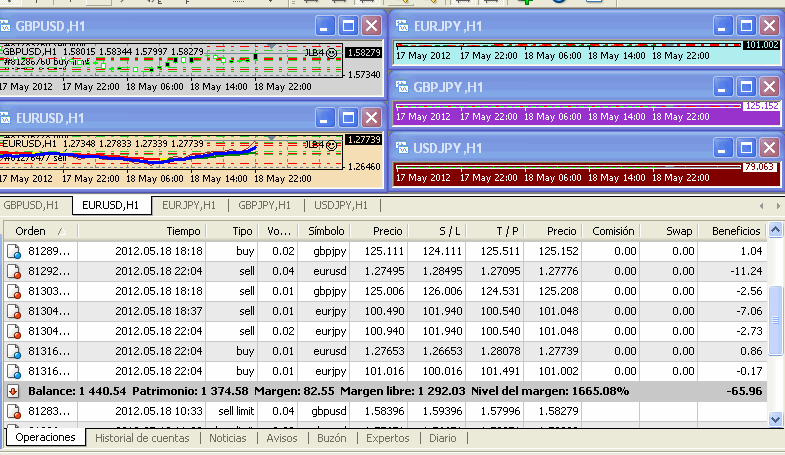Click the expert advisor smiley on EURUSD chart

pyautogui.click(x=331, y=144)
